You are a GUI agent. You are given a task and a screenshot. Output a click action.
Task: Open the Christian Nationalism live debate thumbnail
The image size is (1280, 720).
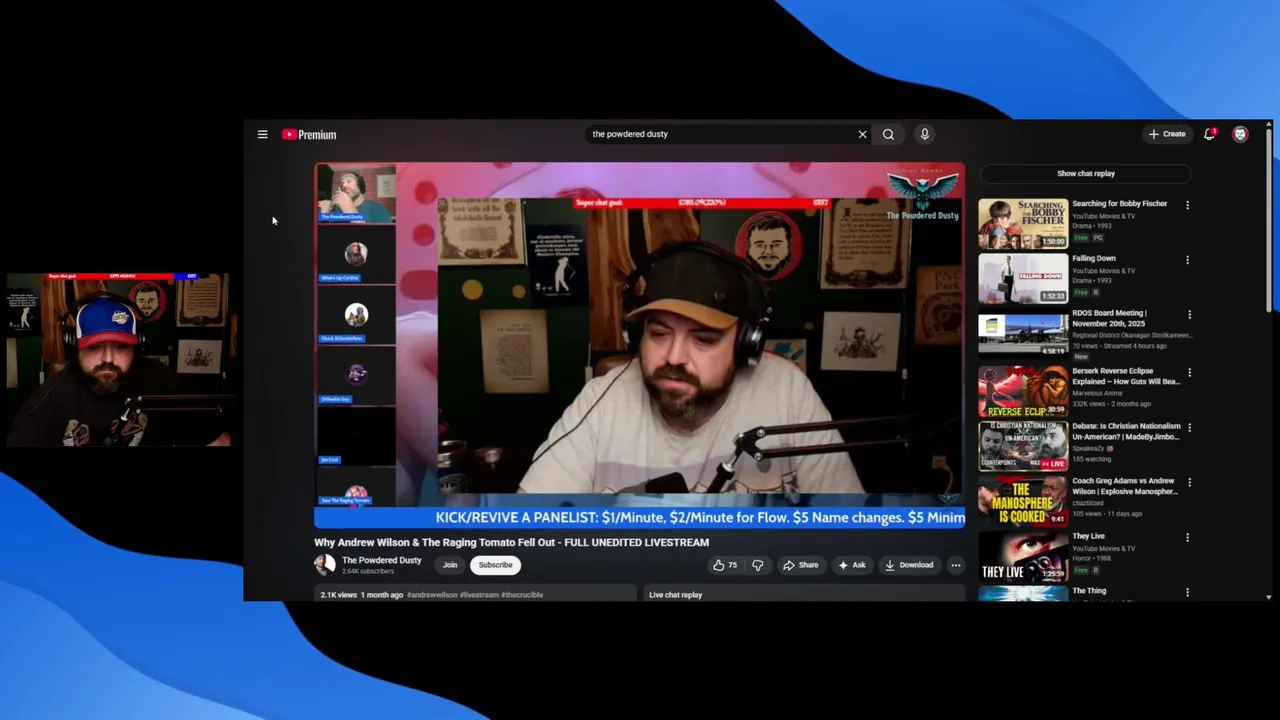[x=1023, y=446]
